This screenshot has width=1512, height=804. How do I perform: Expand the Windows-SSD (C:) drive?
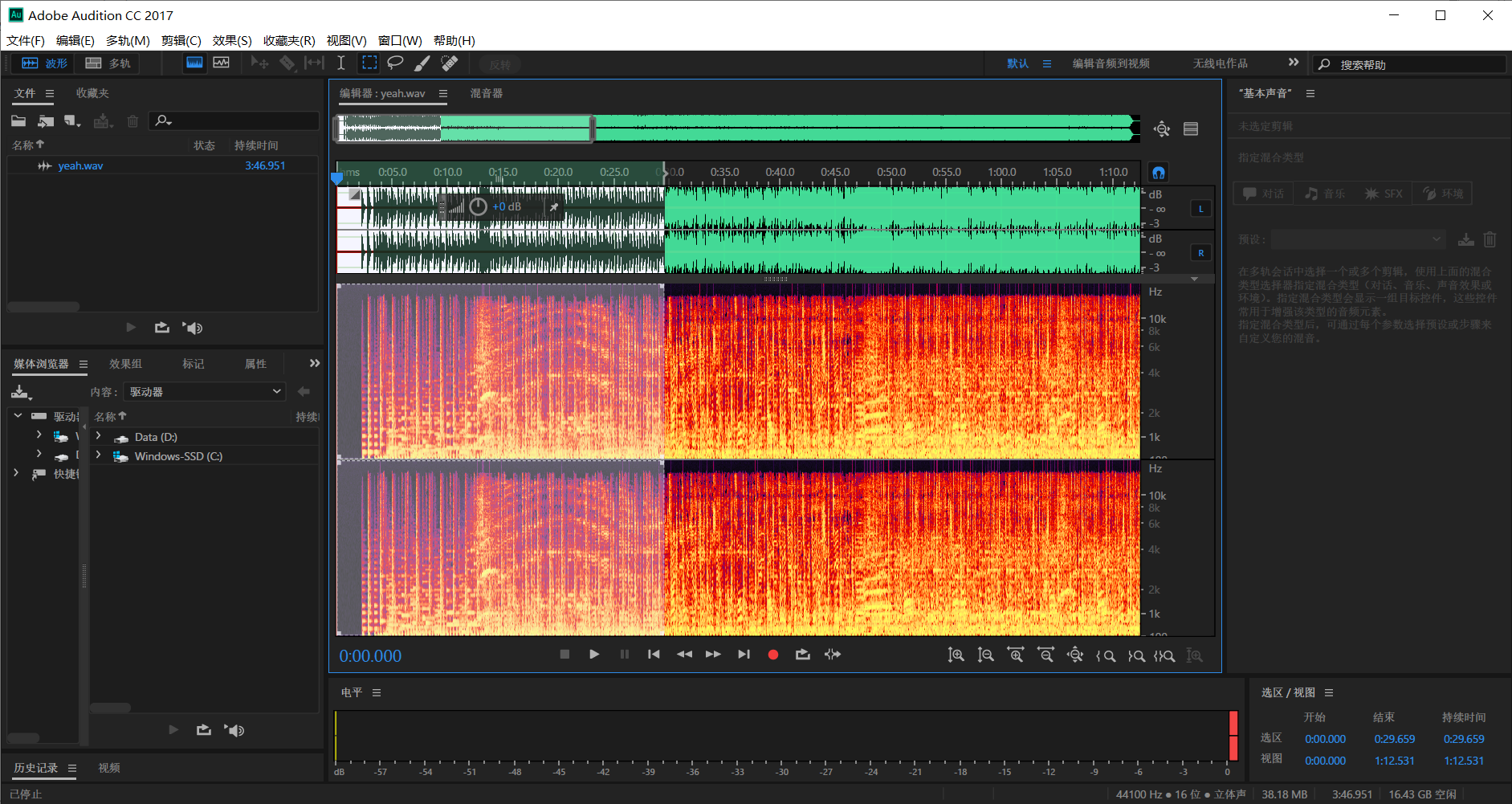tap(99, 456)
